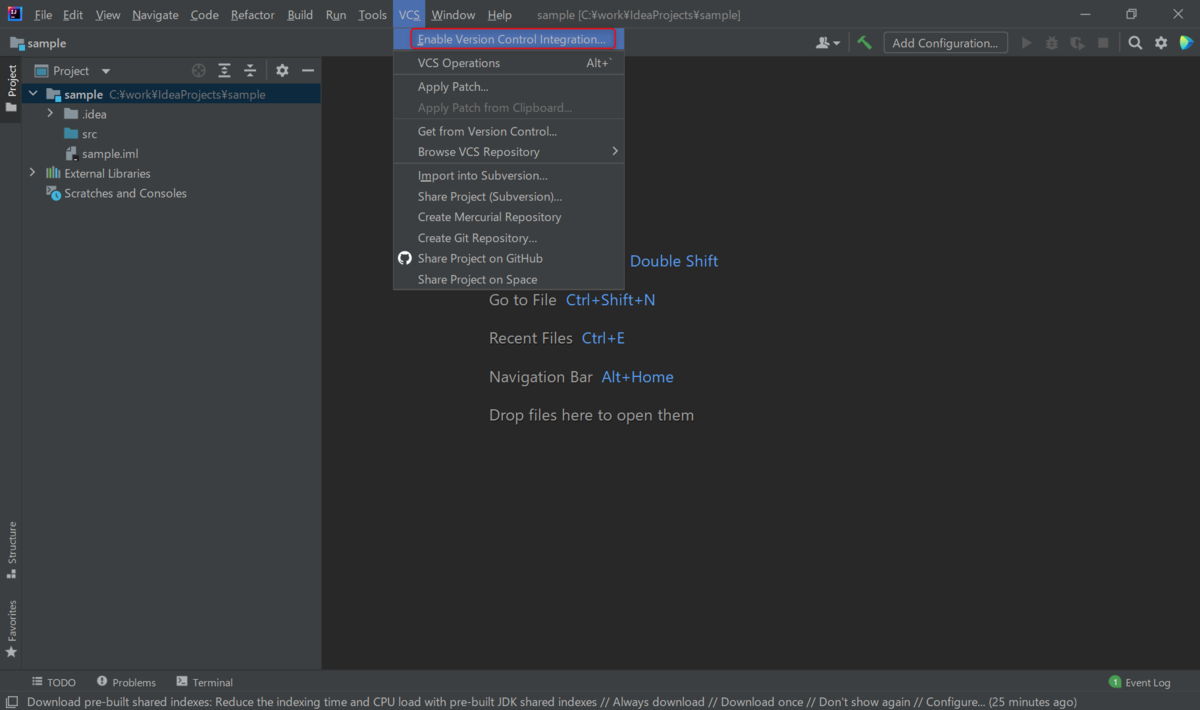Choose Enable Version Control Integration
The height and width of the screenshot is (710, 1200).
[509, 39]
